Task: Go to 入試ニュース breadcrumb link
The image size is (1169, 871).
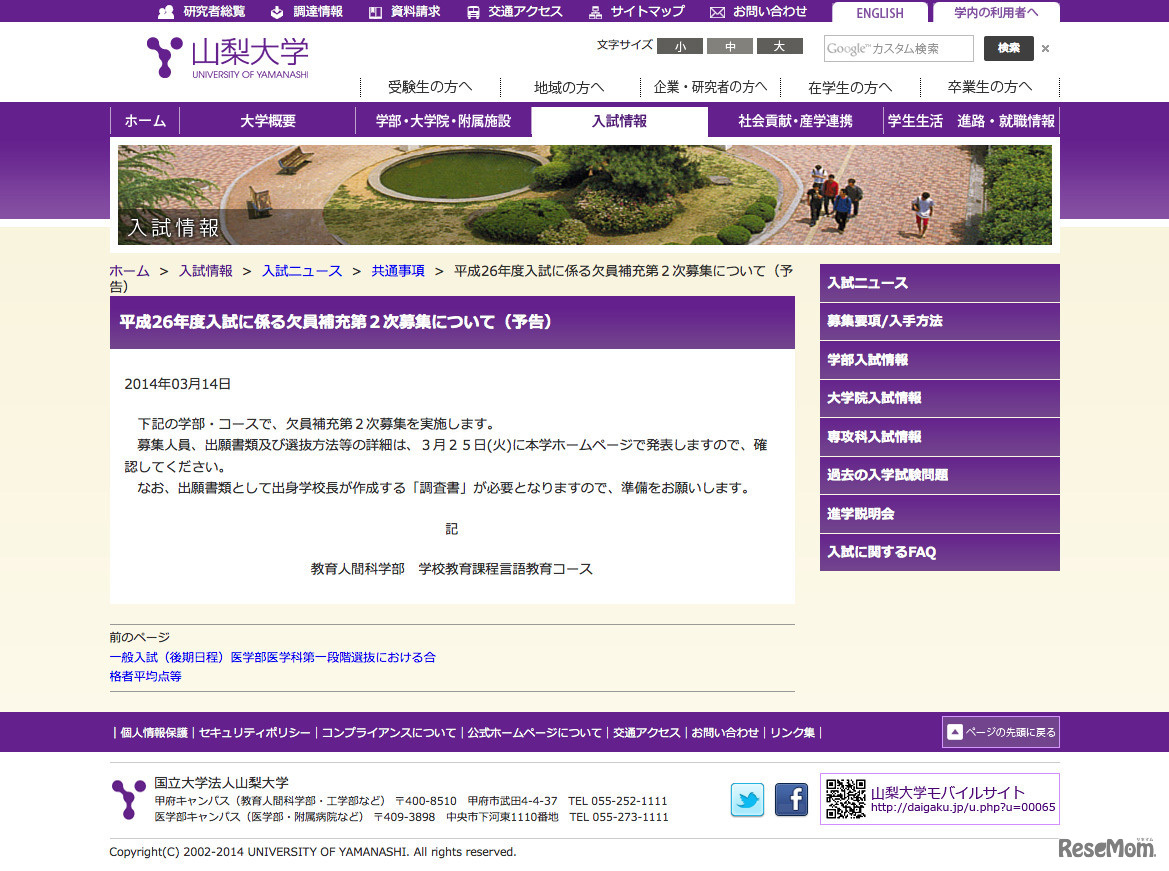Action: (x=301, y=271)
